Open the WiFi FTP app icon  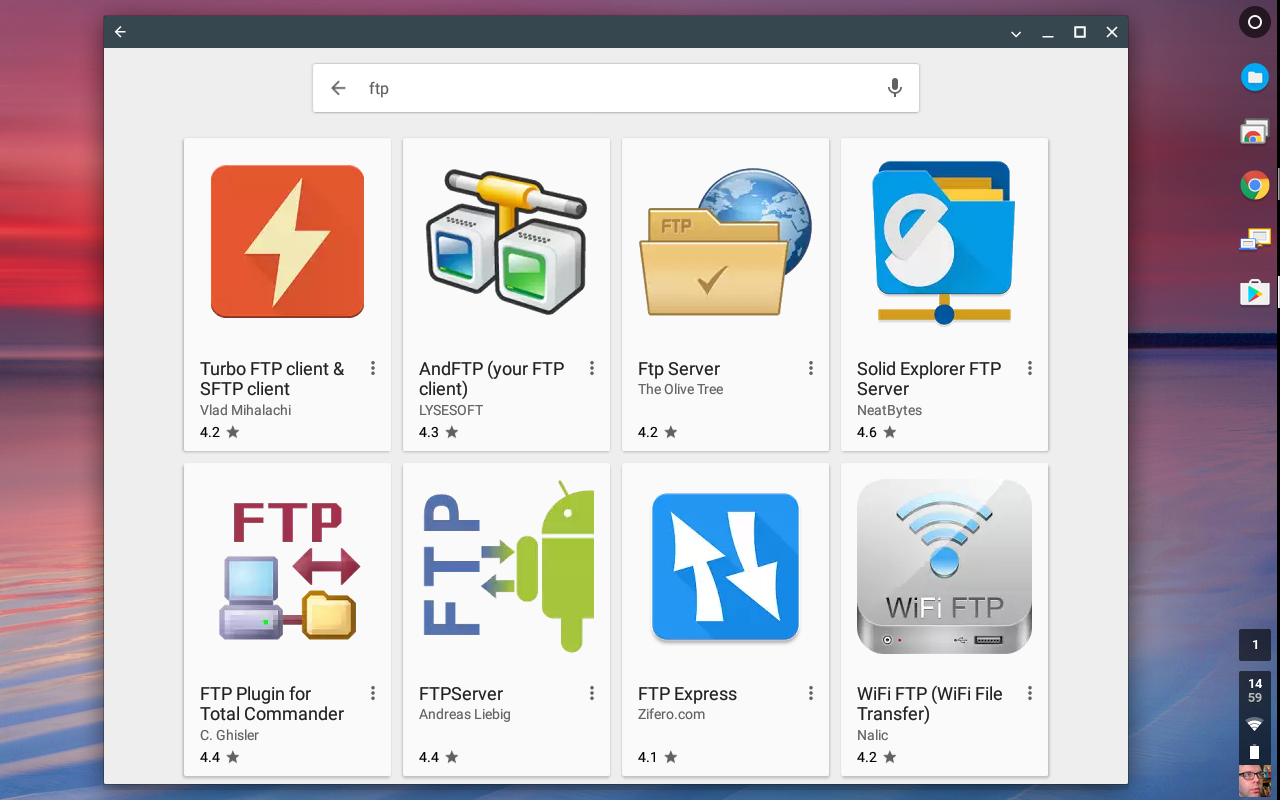pyautogui.click(x=944, y=566)
